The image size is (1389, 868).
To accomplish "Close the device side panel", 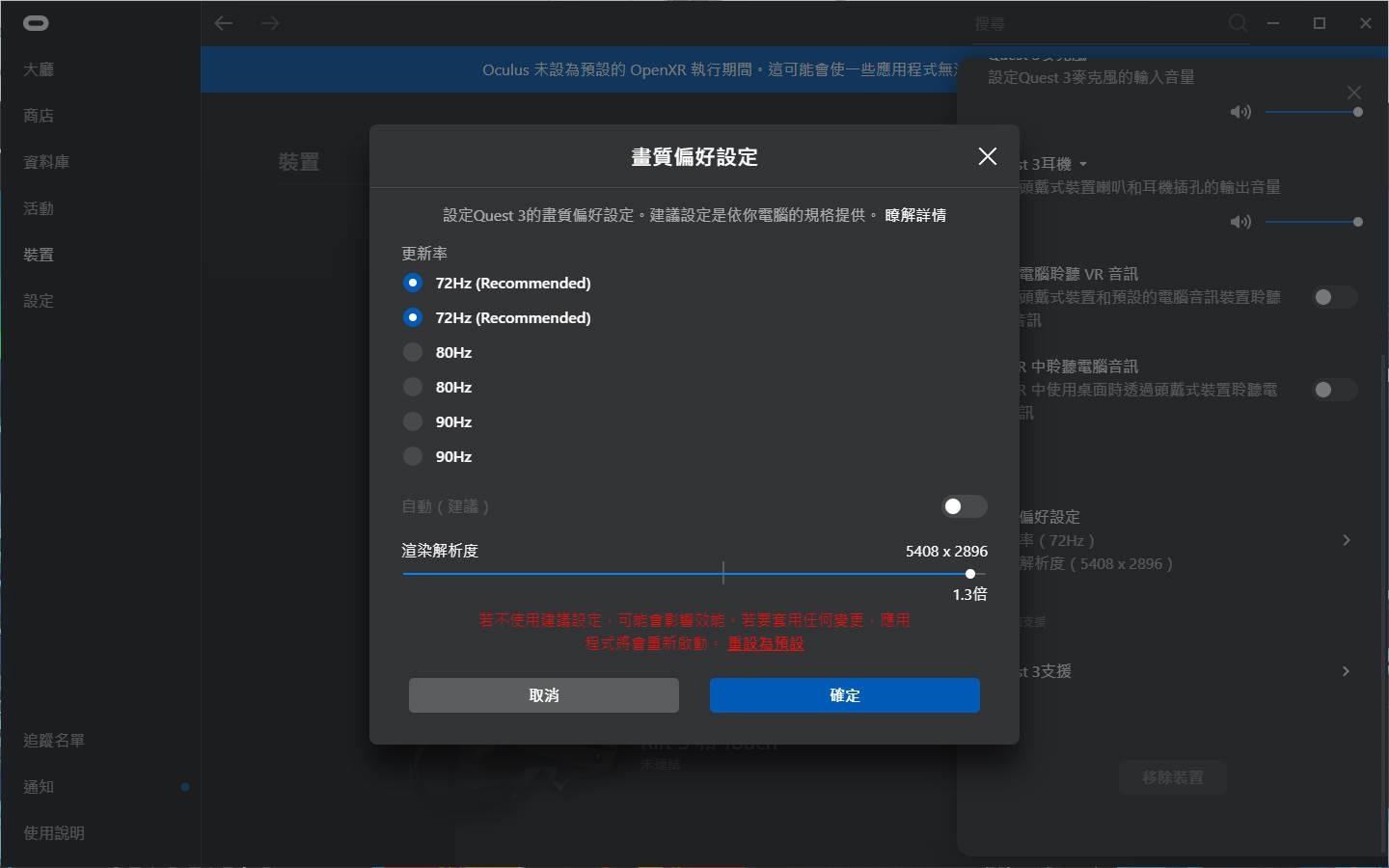I will tap(1354, 93).
